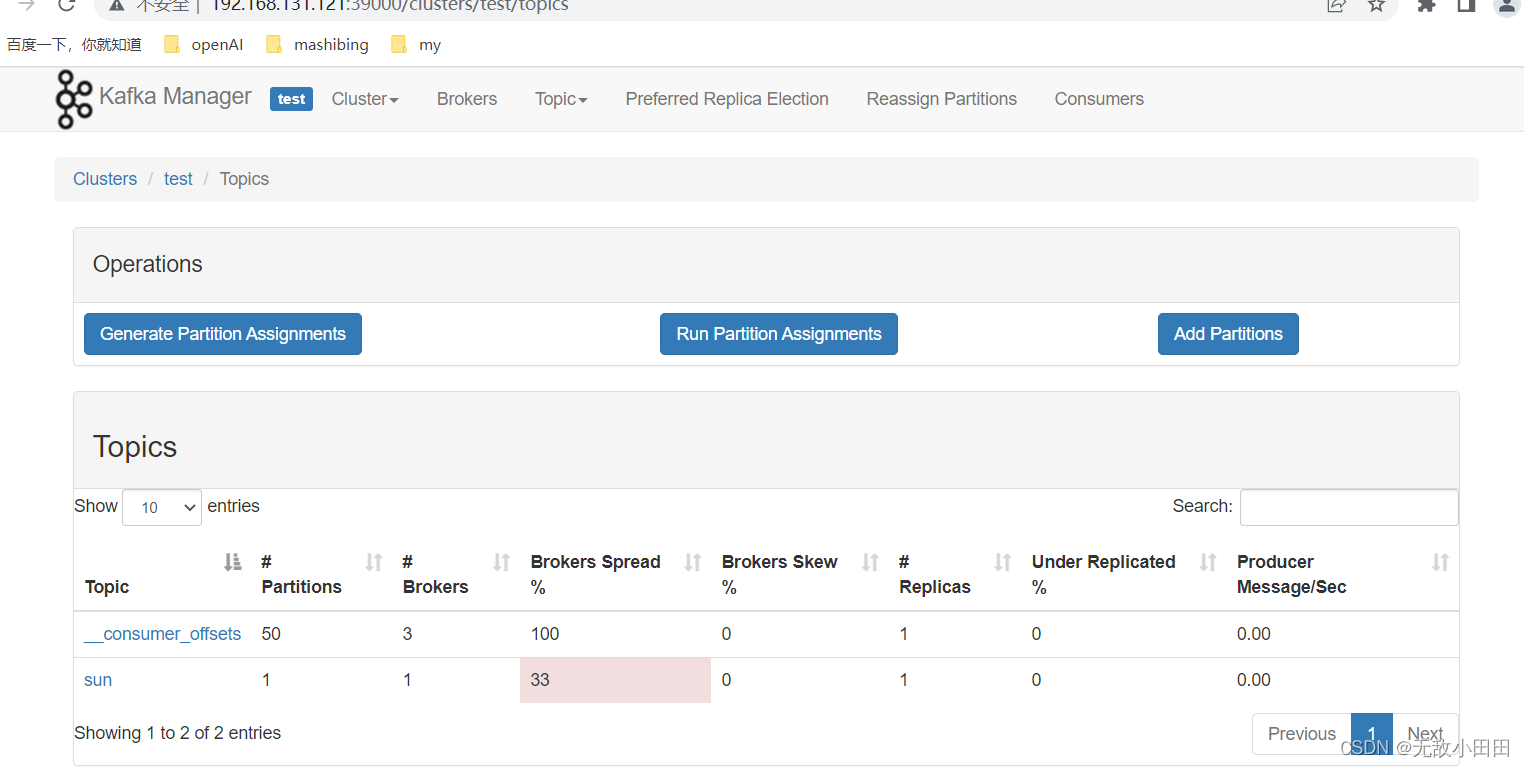The image size is (1524, 767).
Task: Click the test cluster badge
Action: (291, 99)
